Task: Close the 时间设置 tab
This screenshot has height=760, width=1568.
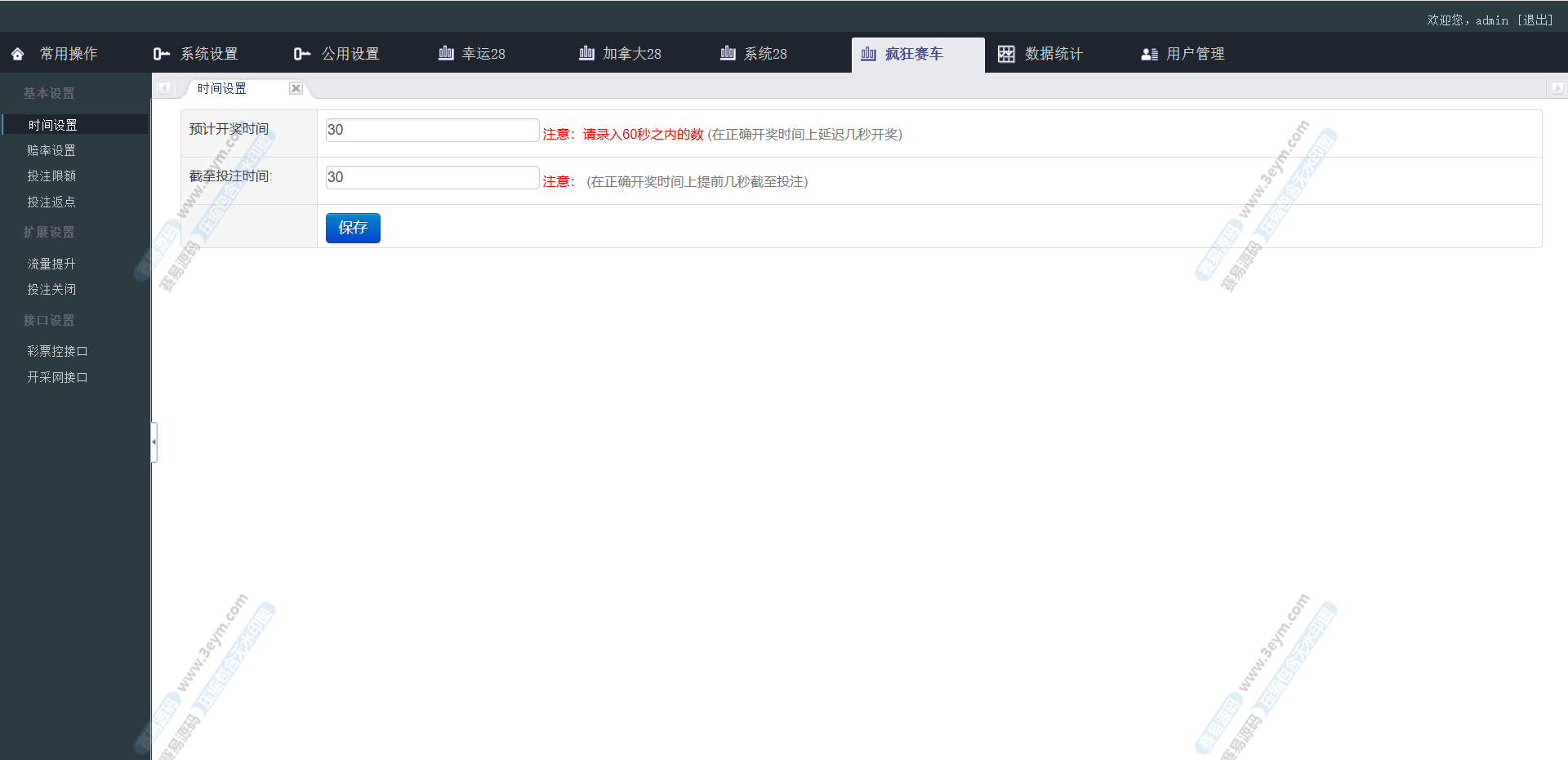Action: point(296,88)
